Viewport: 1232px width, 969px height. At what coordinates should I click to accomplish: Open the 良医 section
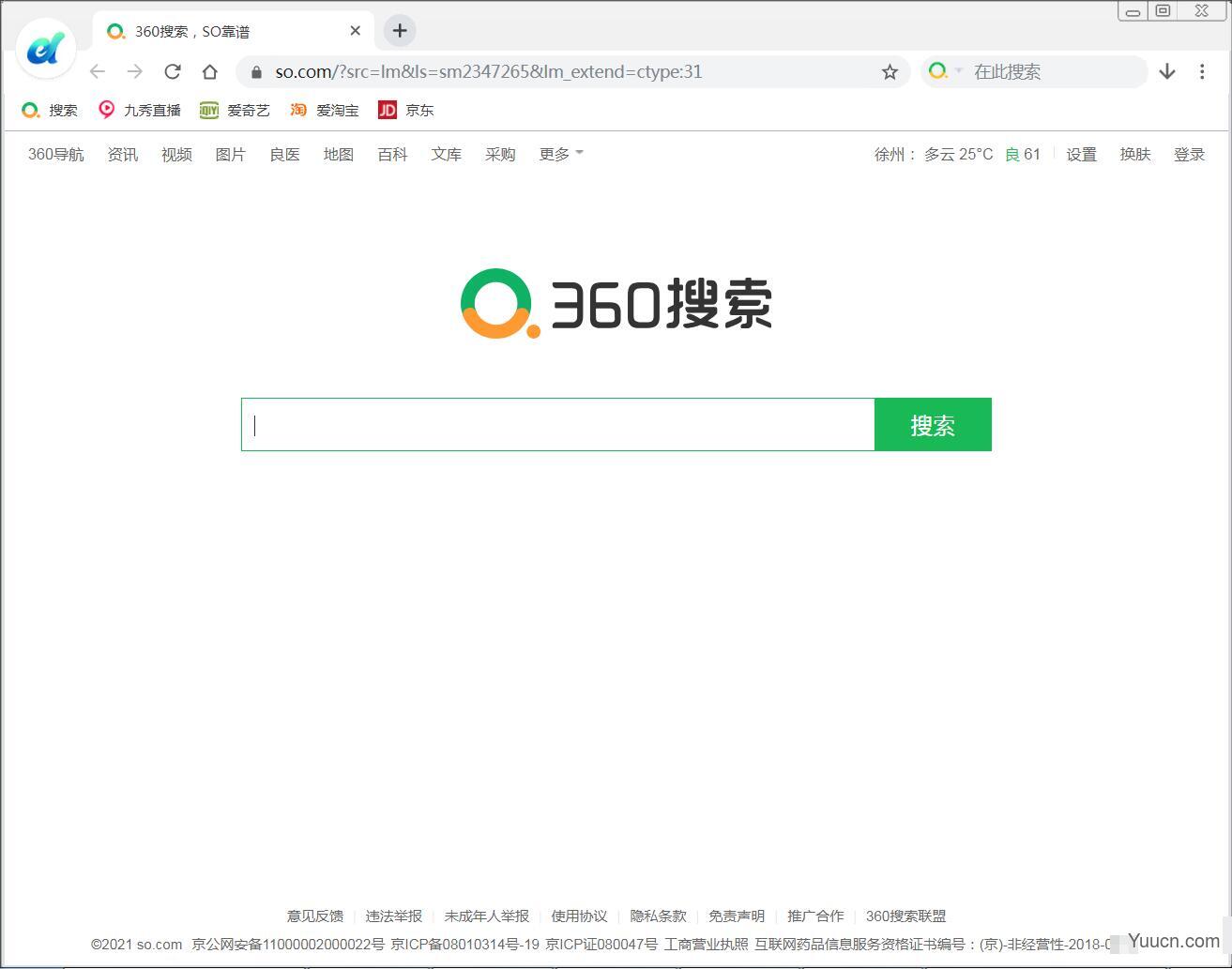click(x=284, y=154)
